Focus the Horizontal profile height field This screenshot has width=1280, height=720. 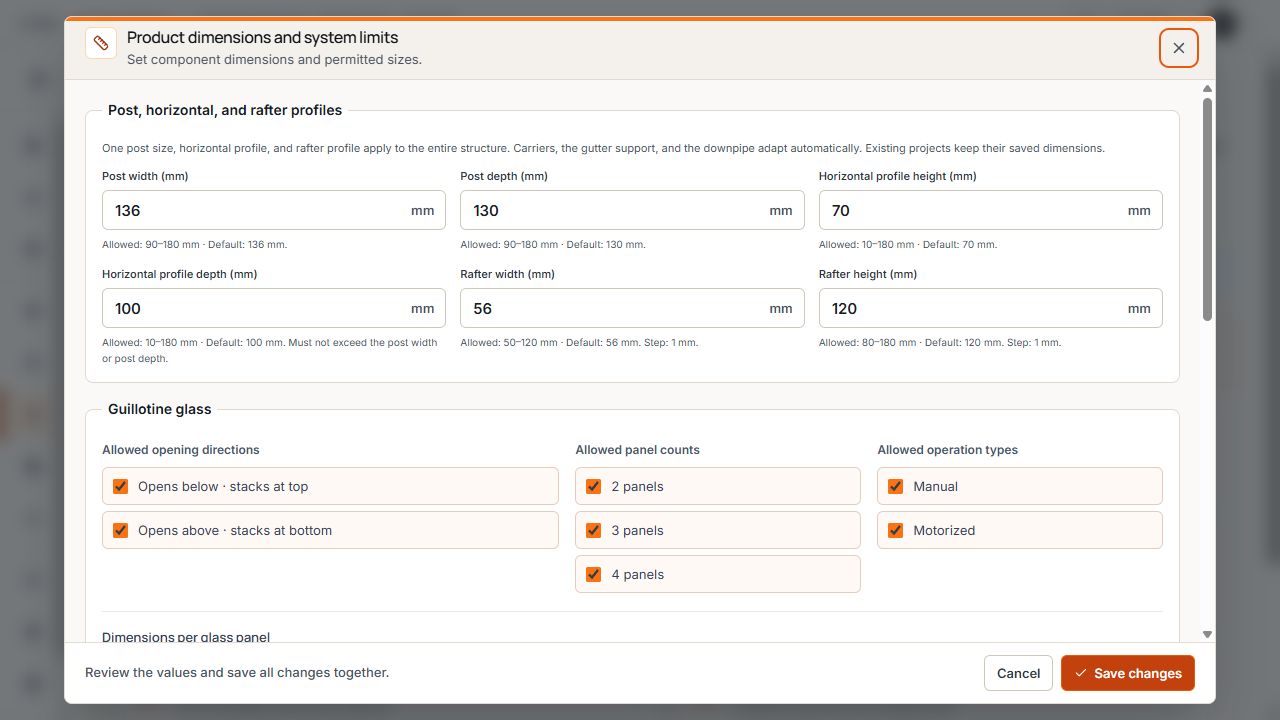(990, 210)
